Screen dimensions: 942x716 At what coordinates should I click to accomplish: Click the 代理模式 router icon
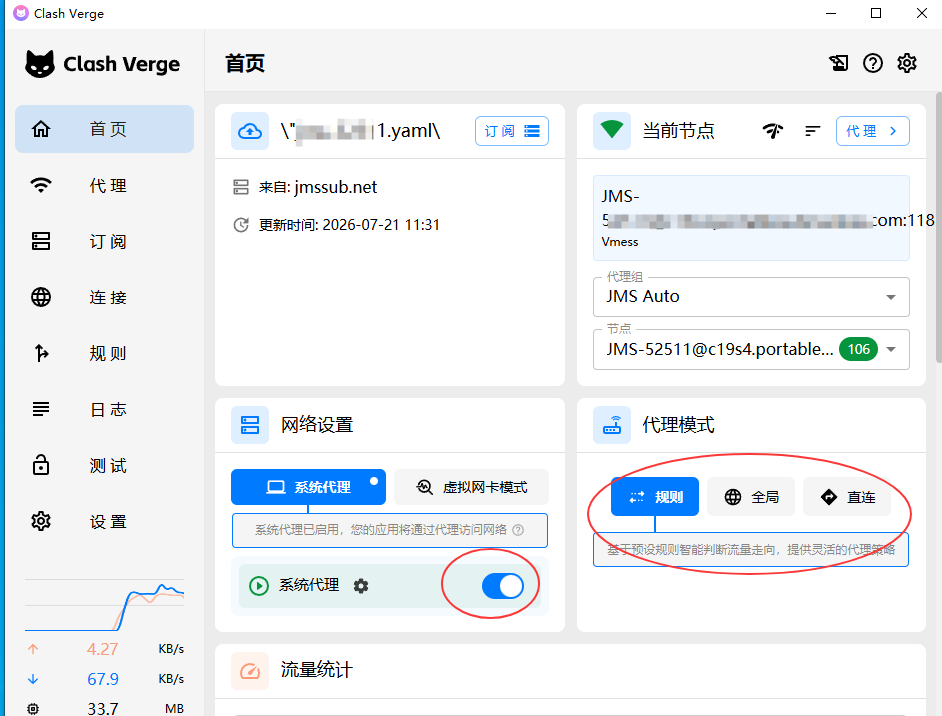click(x=612, y=425)
